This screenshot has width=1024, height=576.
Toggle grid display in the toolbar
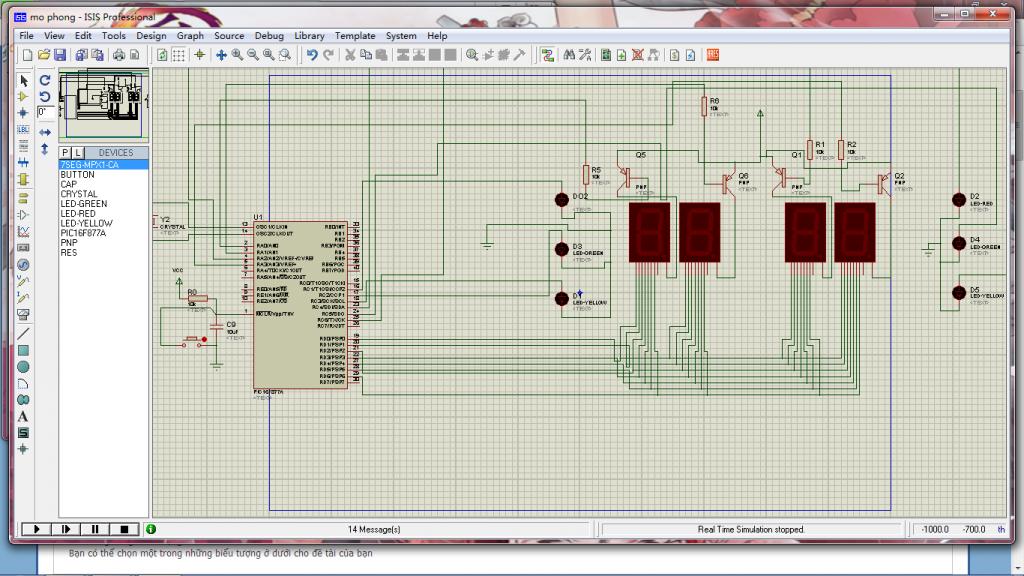coord(179,55)
